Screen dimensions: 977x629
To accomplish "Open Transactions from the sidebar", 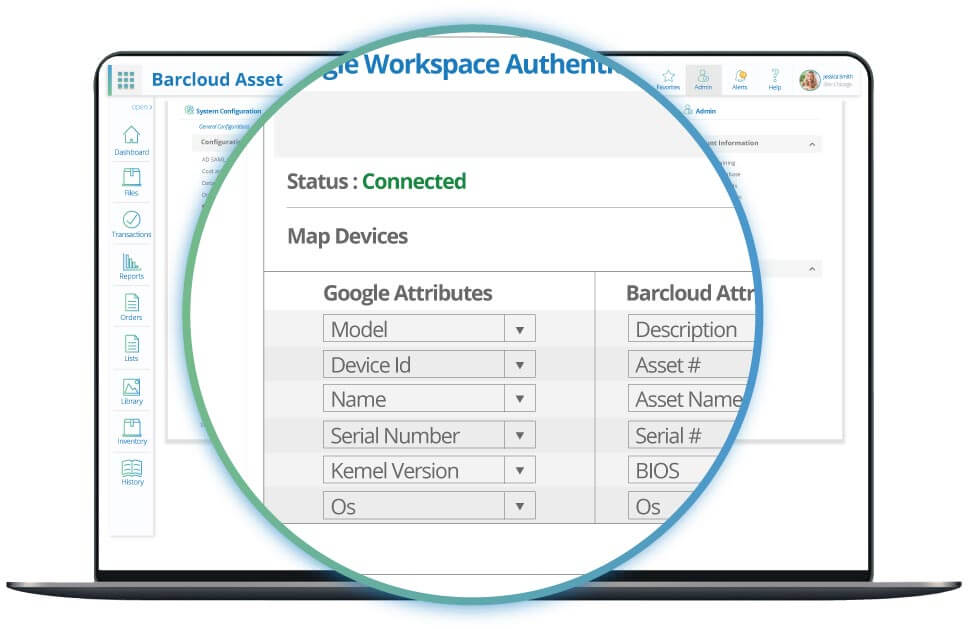I will point(131,224).
